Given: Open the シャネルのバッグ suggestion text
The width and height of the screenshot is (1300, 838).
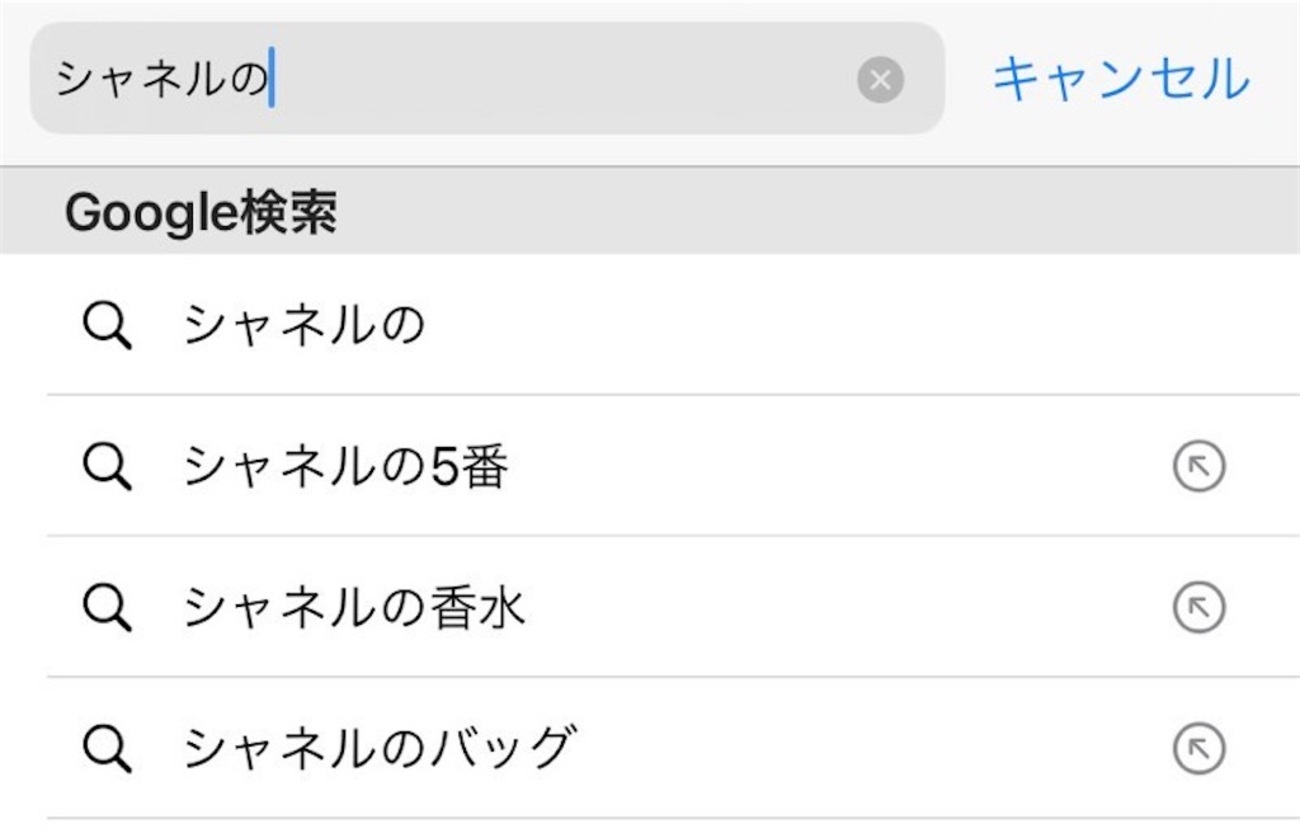Looking at the screenshot, I should pyautogui.click(x=380, y=749).
